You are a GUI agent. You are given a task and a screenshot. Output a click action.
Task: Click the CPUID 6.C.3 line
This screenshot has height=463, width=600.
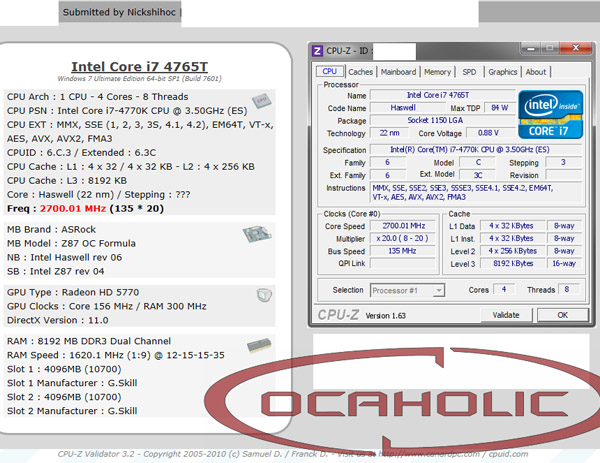pos(82,153)
